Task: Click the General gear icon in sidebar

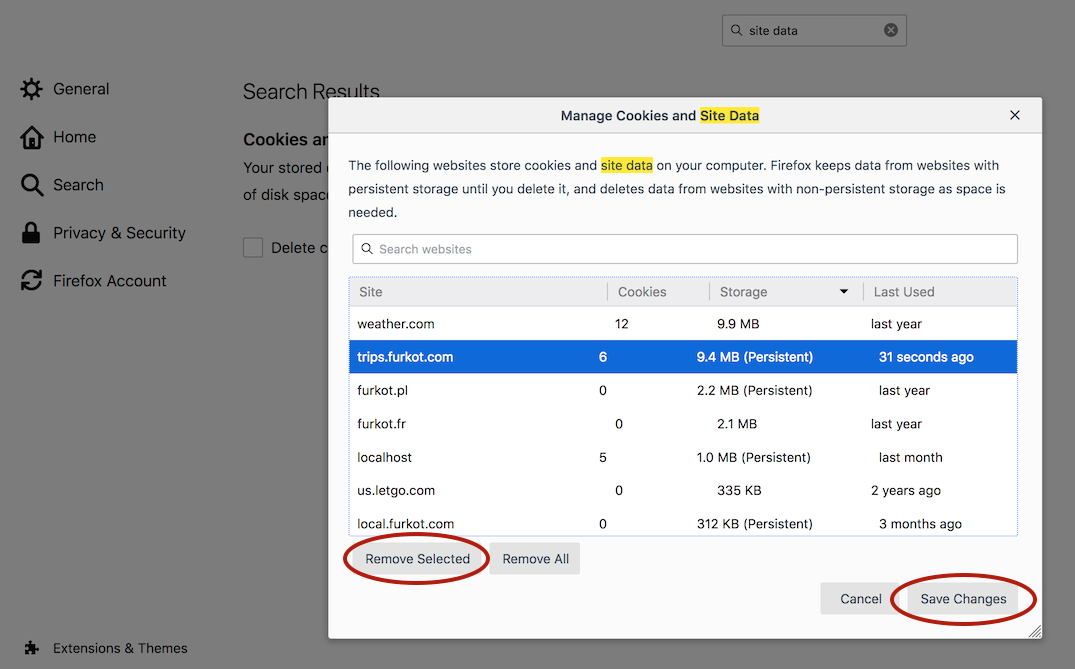Action: coord(32,89)
